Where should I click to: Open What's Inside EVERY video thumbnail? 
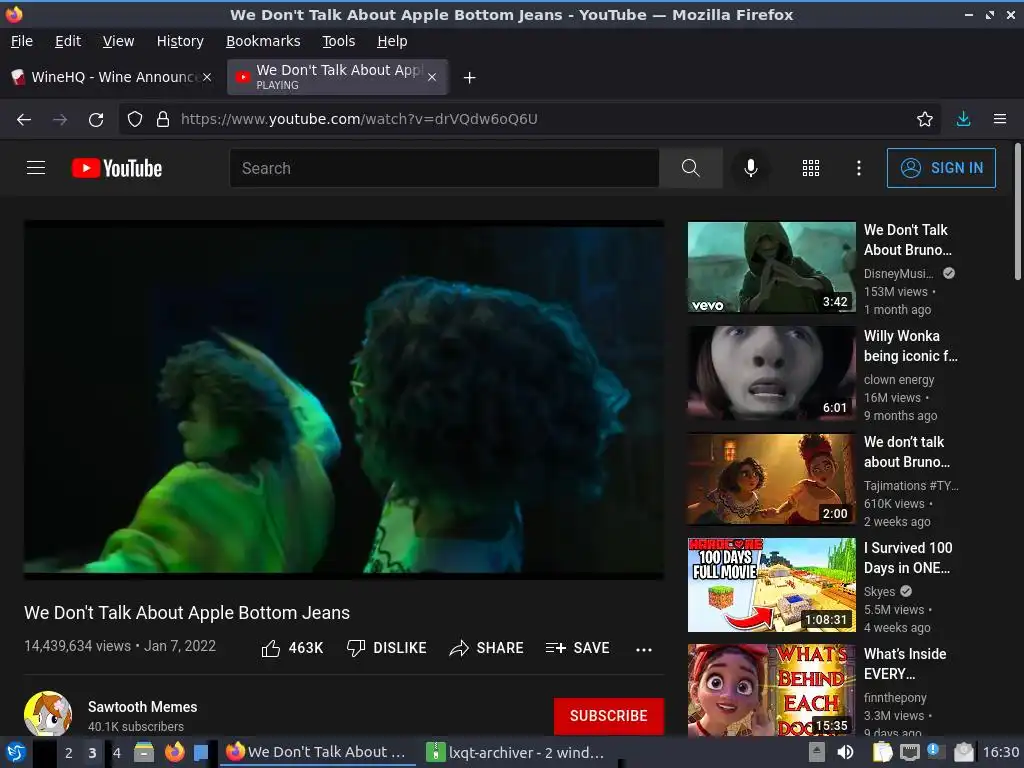[x=771, y=690]
